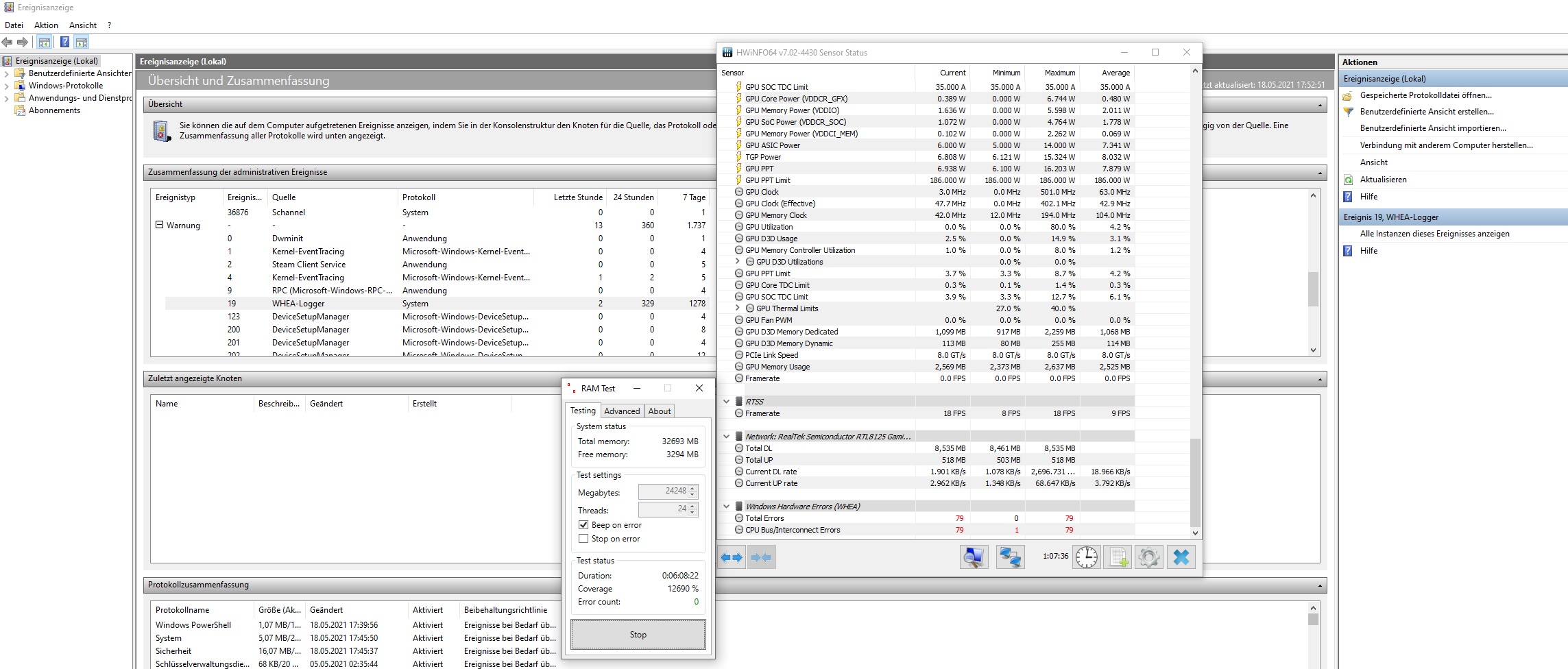This screenshot has height=669, width=1568.
Task: Open the ? help menu
Action: (x=109, y=25)
